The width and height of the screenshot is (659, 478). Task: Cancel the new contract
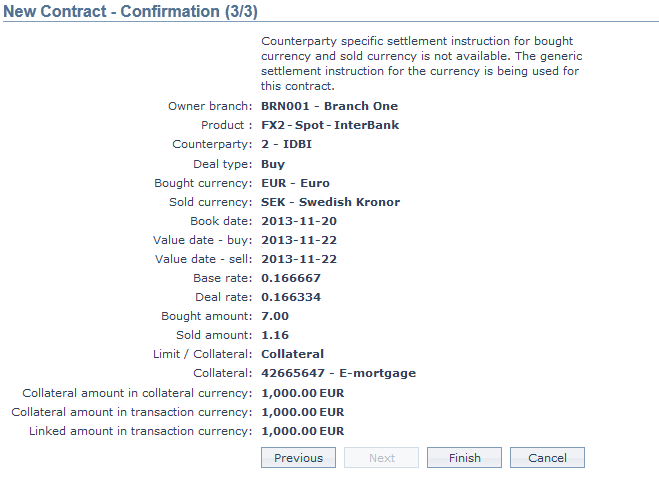point(547,458)
